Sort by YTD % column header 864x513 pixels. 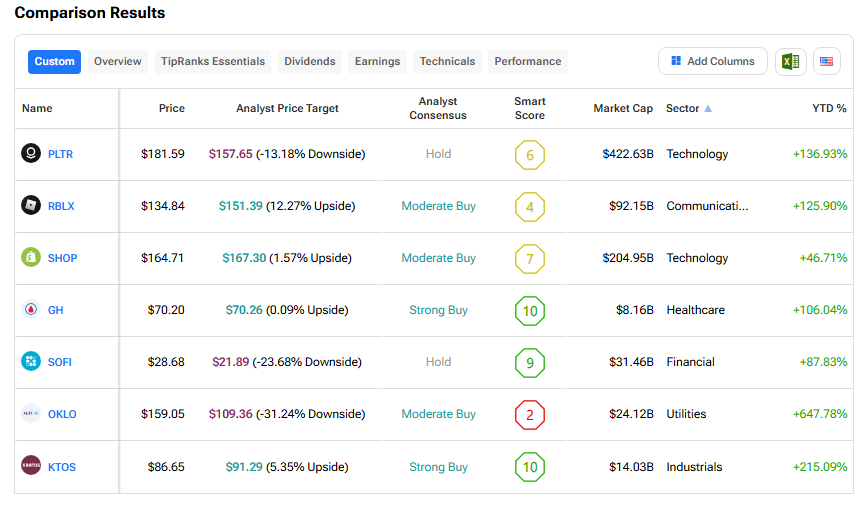829,108
